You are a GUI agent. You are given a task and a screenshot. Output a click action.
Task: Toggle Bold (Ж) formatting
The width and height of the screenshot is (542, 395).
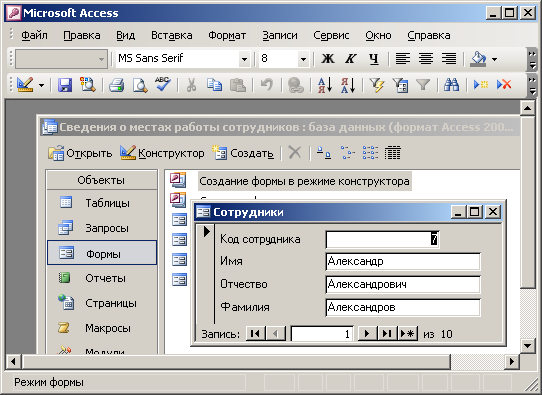tap(328, 59)
